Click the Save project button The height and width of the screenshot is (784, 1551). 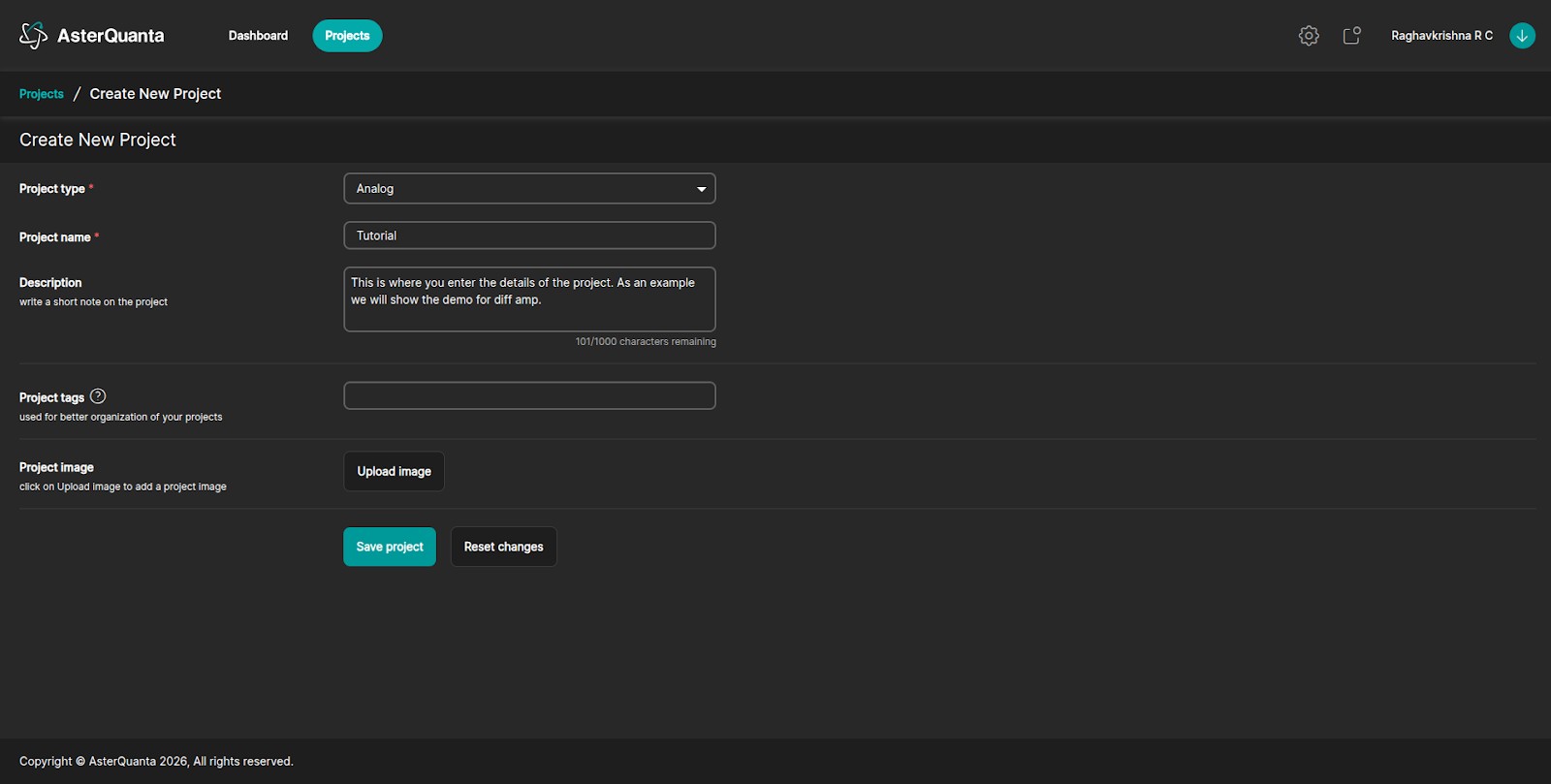(x=390, y=547)
